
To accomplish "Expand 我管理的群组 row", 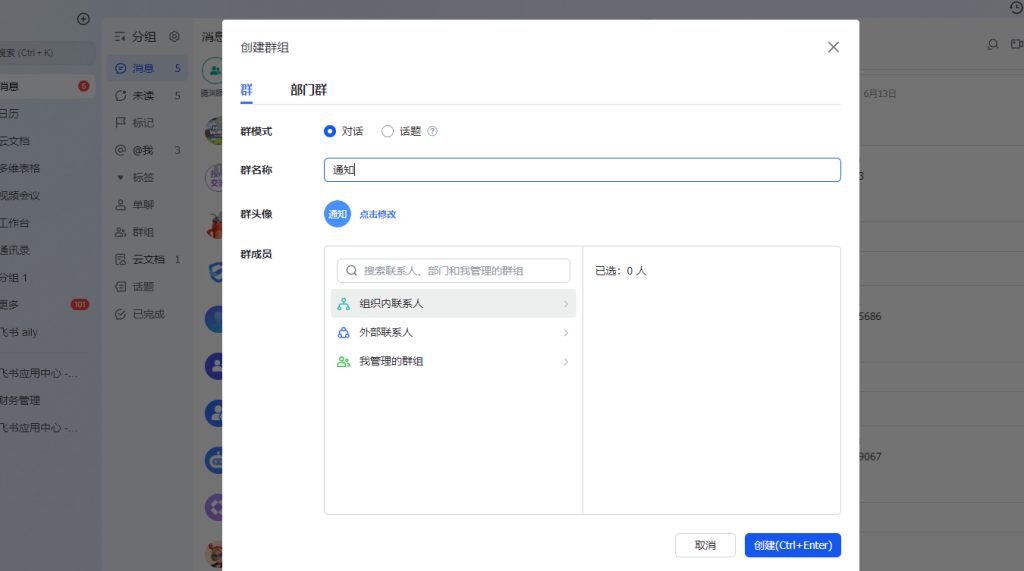I will 453,361.
